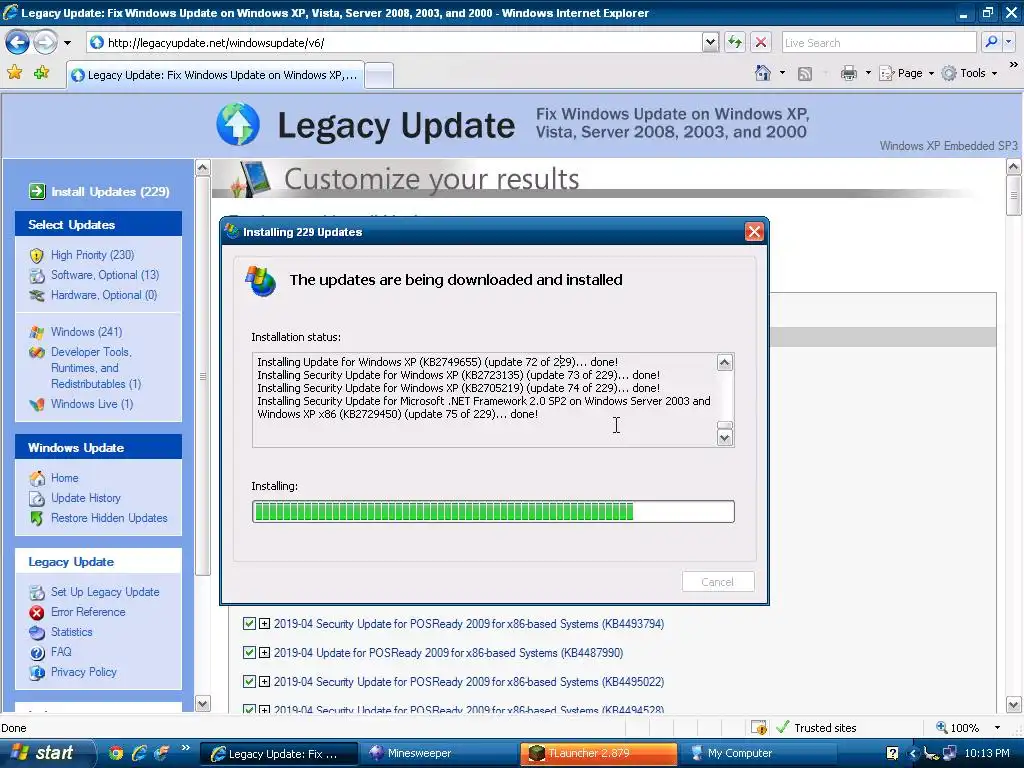
Task: Switch to Minesweeper taskbar window
Action: (438, 753)
